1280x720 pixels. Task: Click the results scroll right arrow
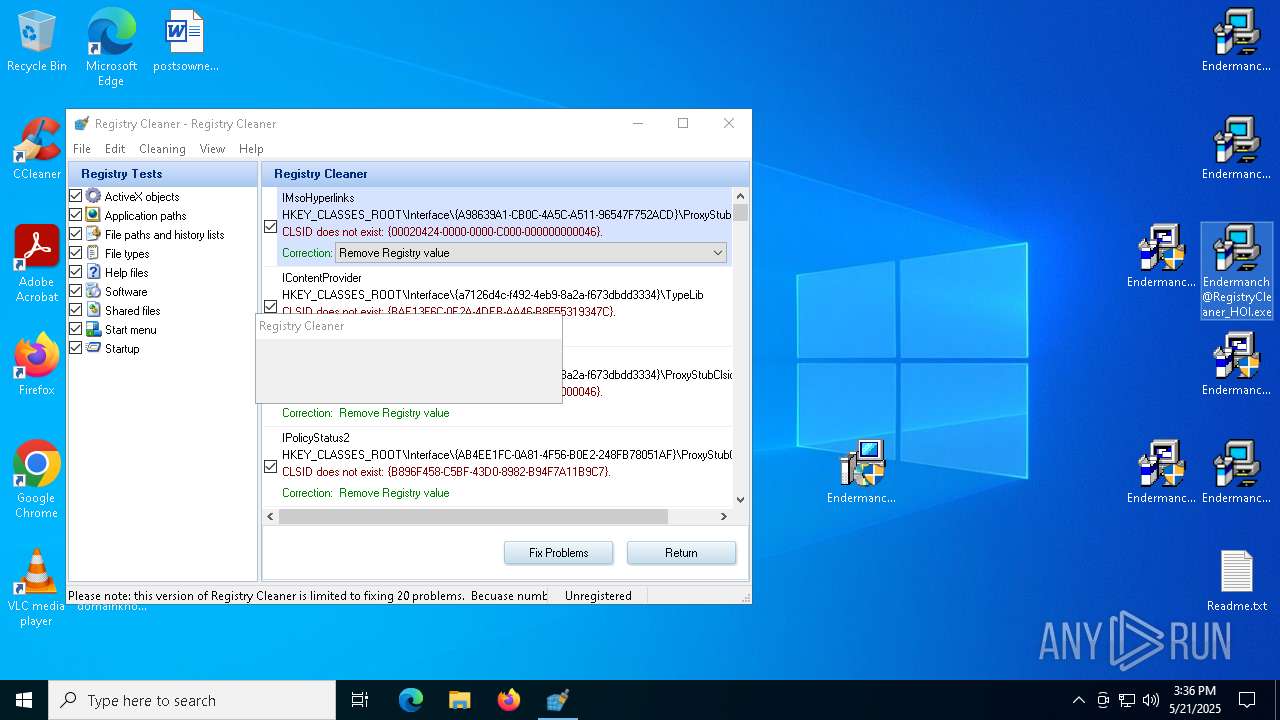pyautogui.click(x=724, y=517)
